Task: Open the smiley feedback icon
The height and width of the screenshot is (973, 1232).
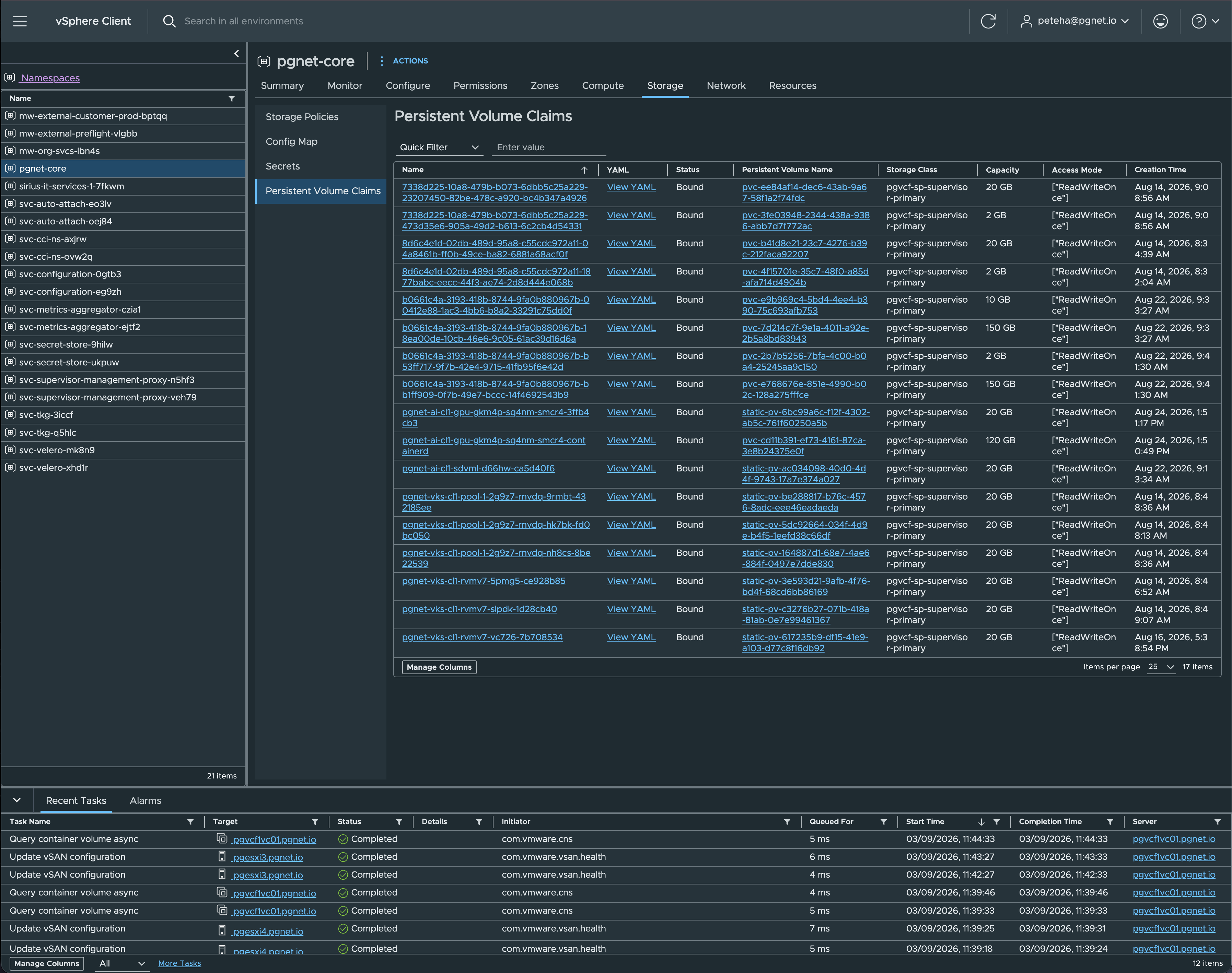Action: pyautogui.click(x=1160, y=21)
